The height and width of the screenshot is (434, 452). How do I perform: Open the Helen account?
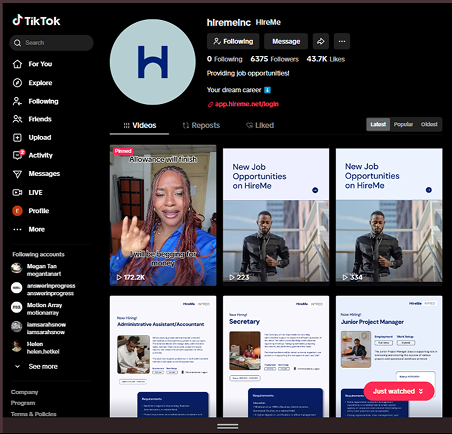[x=35, y=347]
